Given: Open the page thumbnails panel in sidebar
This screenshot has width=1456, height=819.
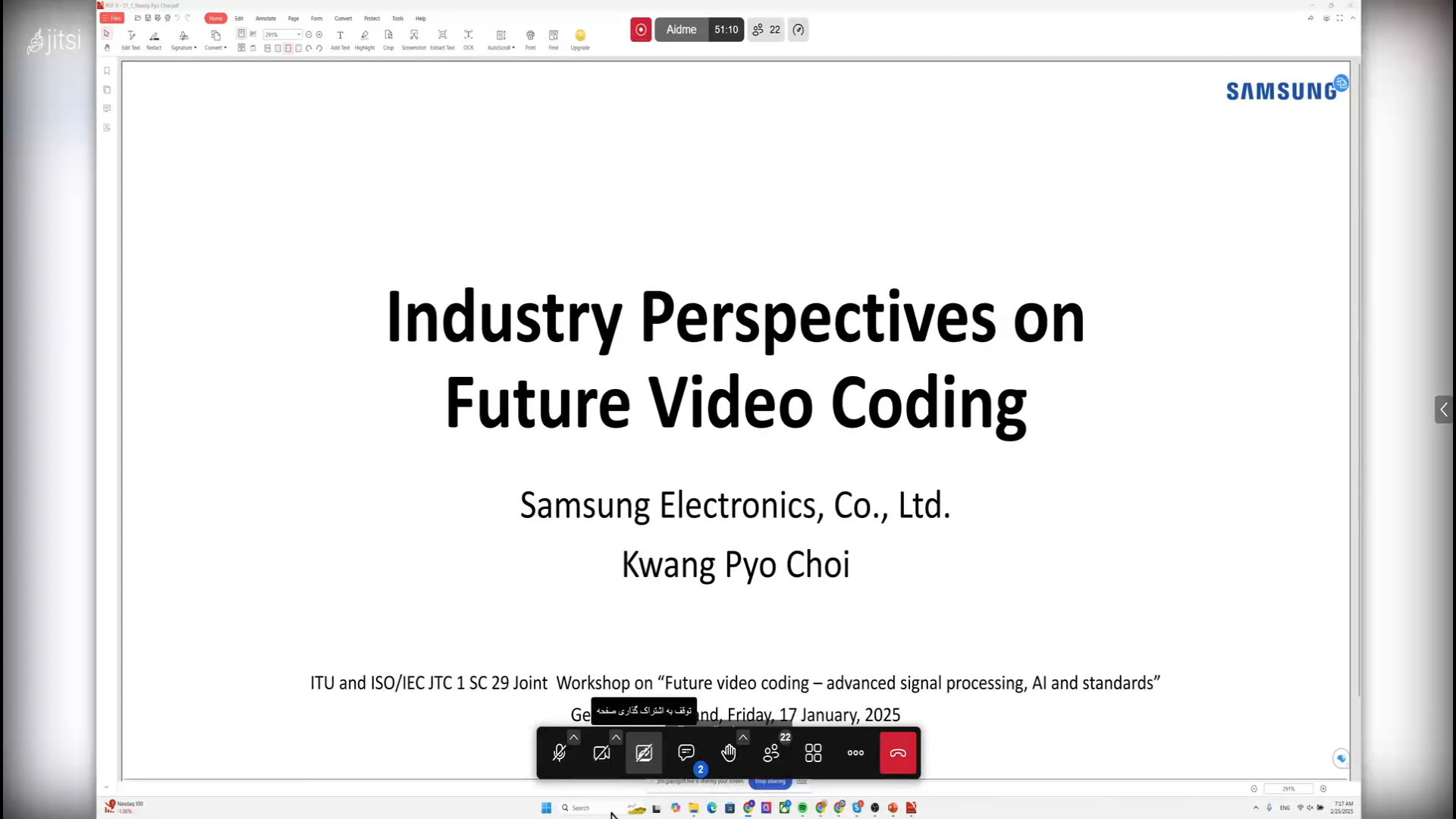Looking at the screenshot, I should tap(107, 89).
